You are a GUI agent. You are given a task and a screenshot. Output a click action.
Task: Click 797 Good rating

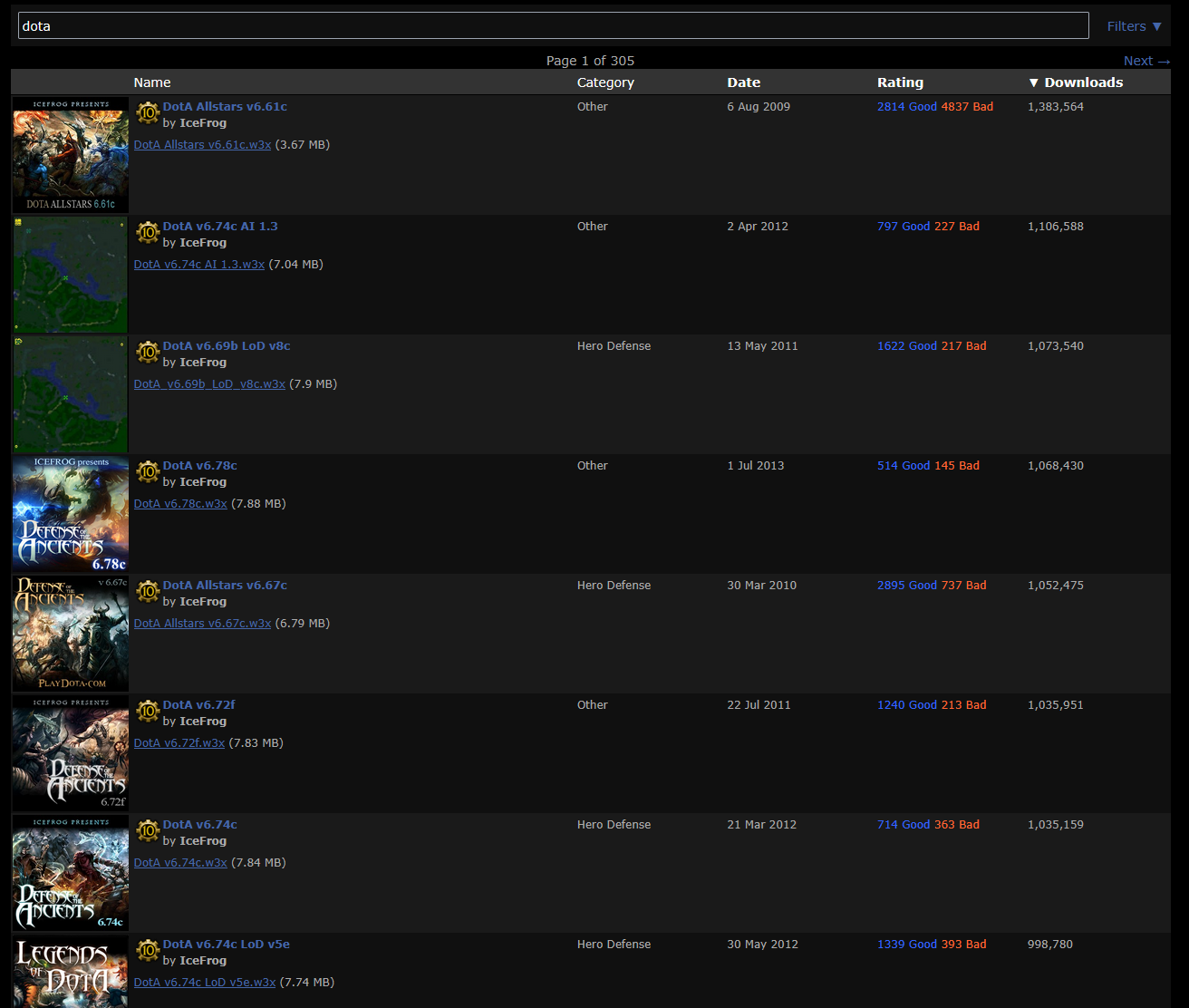coord(904,226)
